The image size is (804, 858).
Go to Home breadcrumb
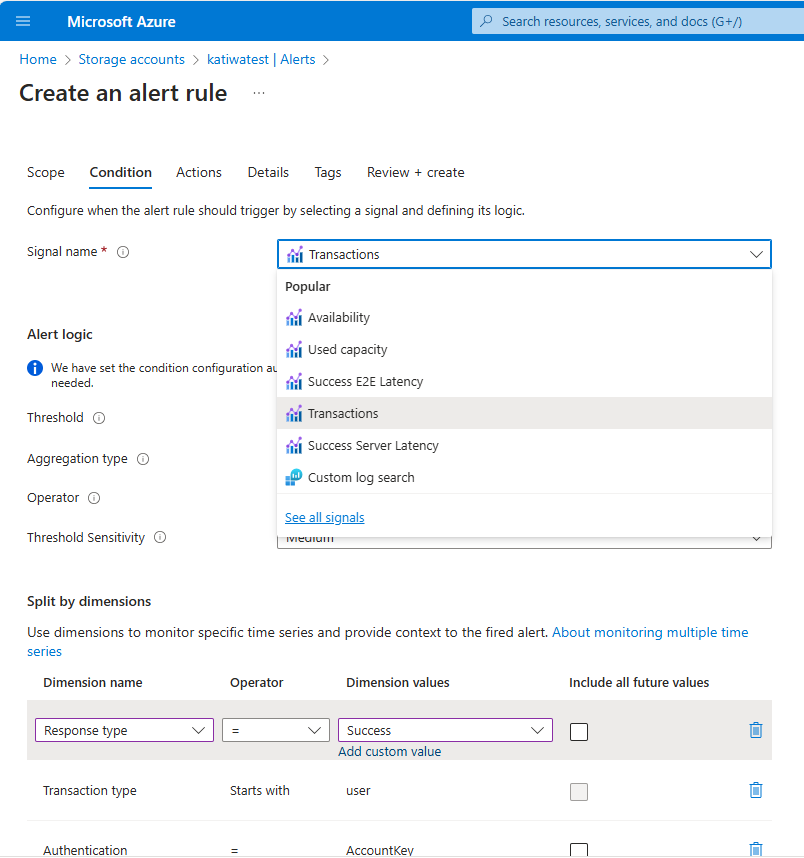click(x=38, y=59)
